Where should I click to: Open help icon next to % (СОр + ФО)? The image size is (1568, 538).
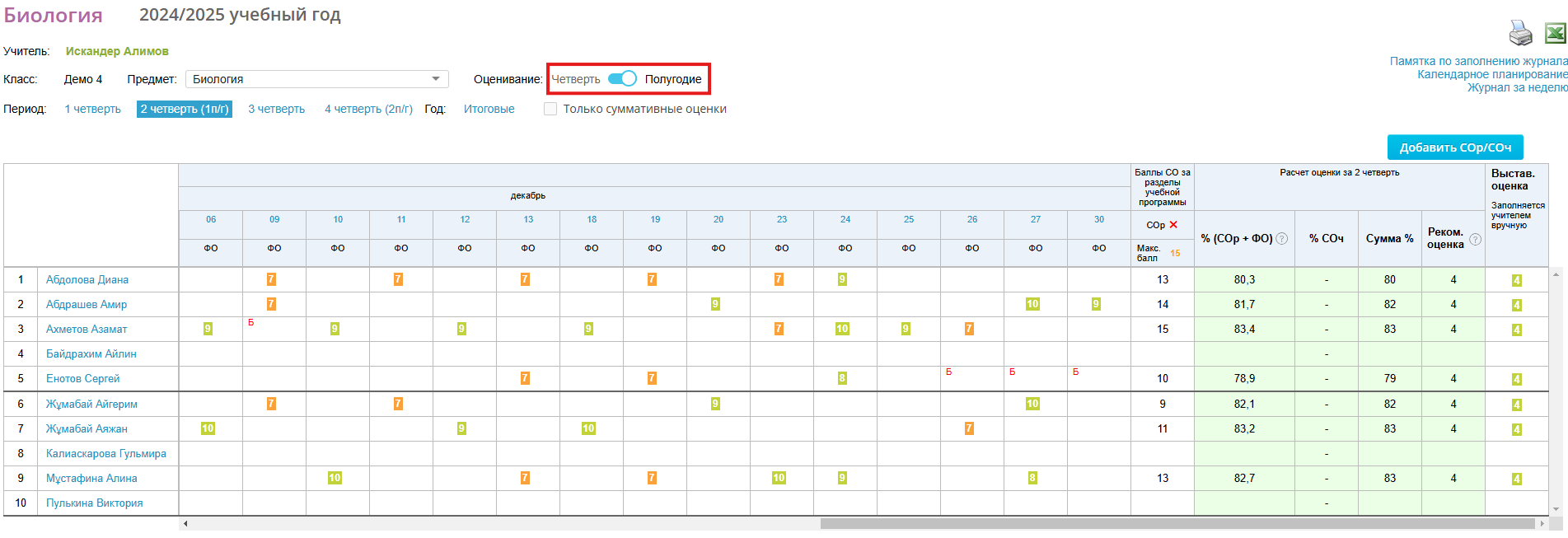(1282, 239)
